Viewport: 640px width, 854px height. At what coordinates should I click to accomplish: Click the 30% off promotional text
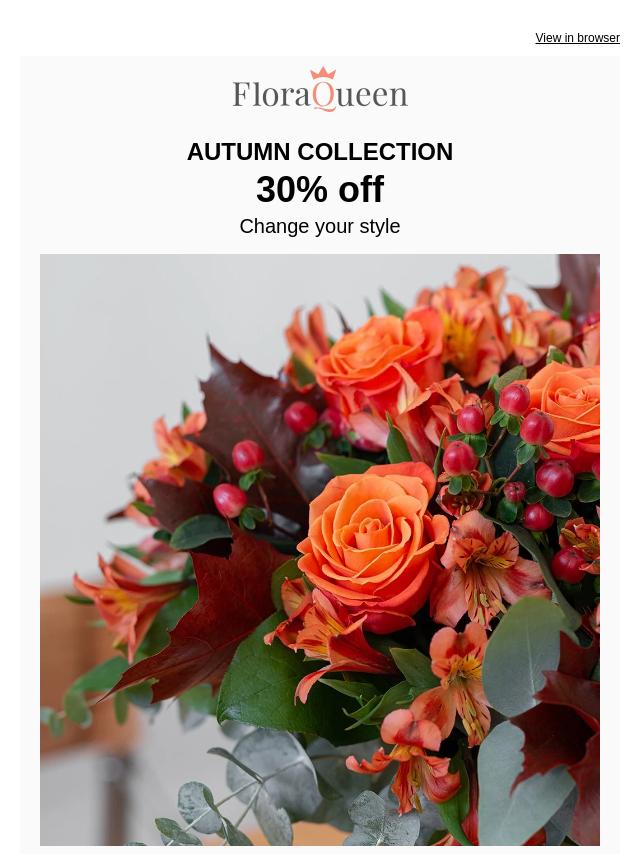[x=320, y=190]
